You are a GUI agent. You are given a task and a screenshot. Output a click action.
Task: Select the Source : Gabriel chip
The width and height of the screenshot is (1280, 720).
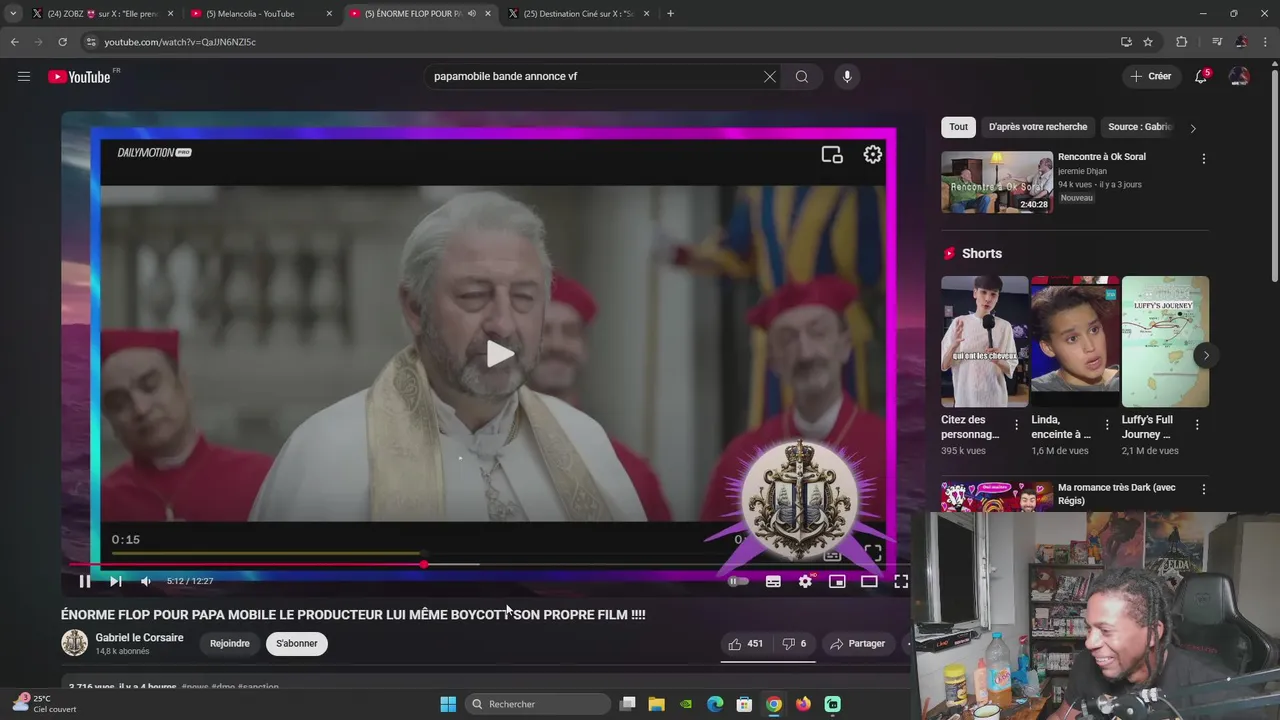[1140, 127]
